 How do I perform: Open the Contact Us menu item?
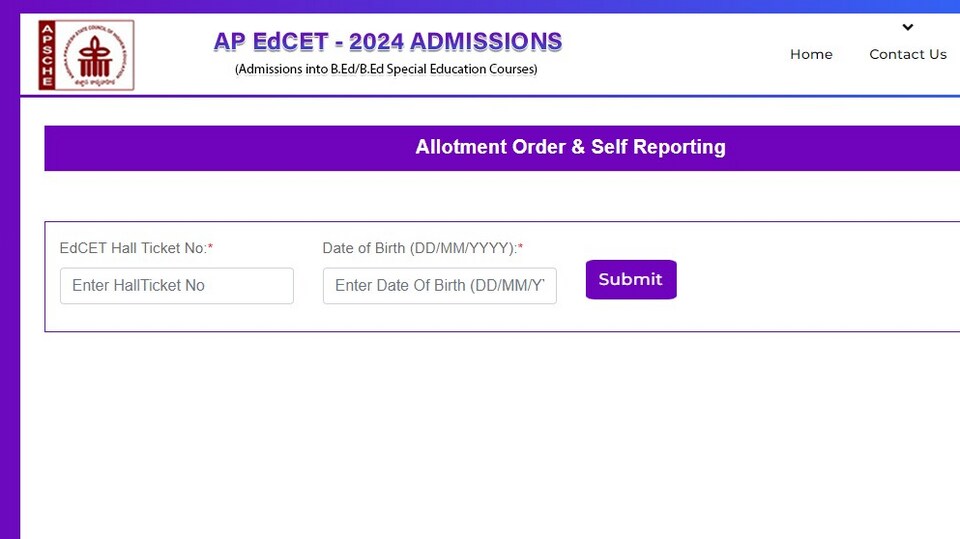908,55
